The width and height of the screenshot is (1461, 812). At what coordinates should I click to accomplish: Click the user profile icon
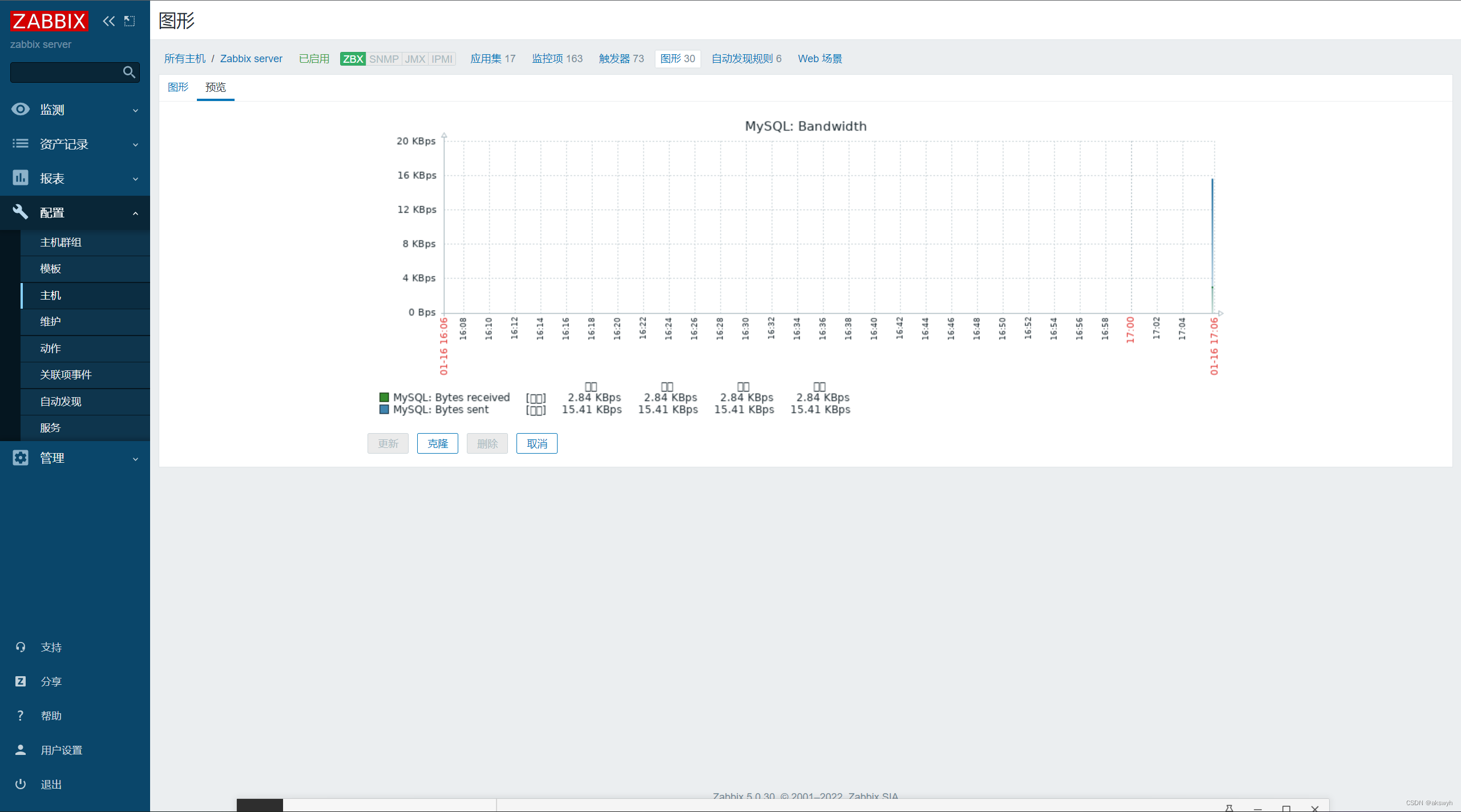pos(21,750)
